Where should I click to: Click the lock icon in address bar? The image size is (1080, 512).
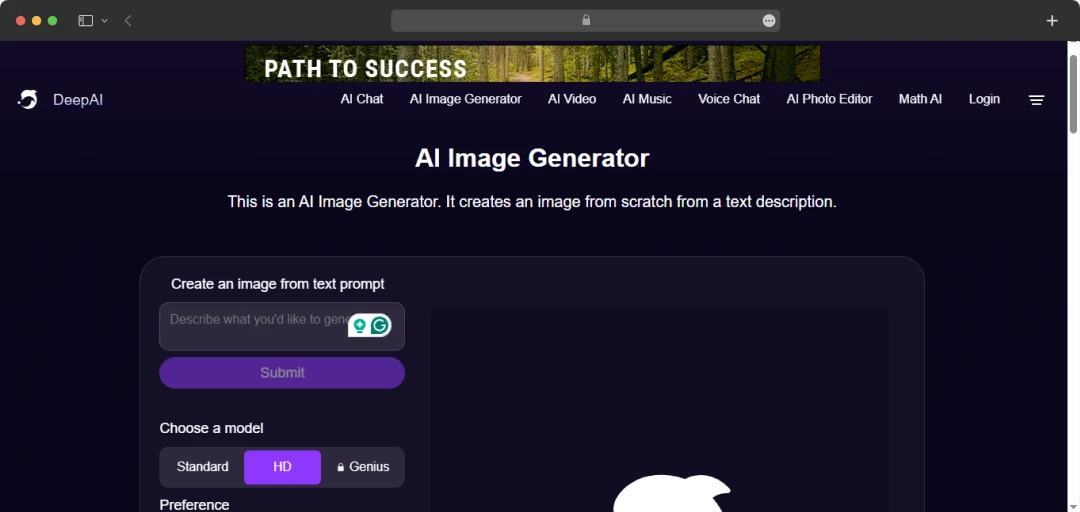[x=586, y=20]
